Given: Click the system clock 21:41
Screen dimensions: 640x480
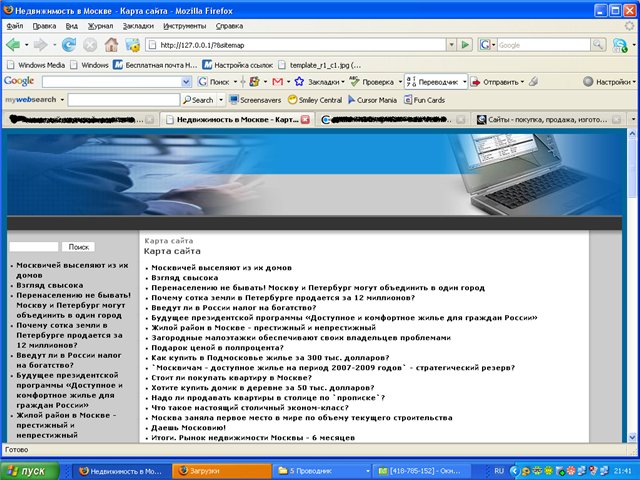Looking at the screenshot, I should pyautogui.click(x=622, y=471).
